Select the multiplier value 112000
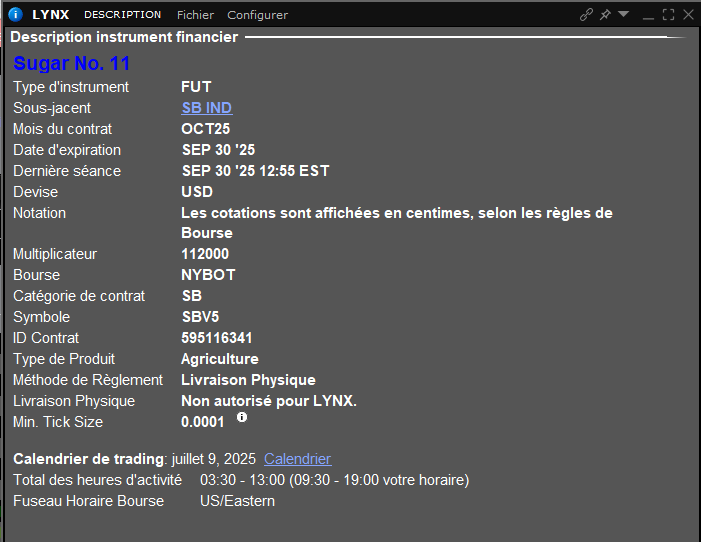The image size is (701, 542). (205, 254)
